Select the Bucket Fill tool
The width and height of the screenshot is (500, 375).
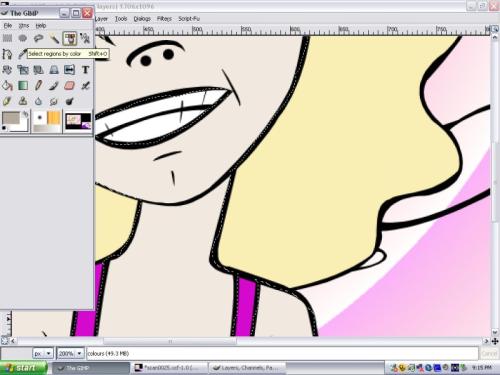click(x=7, y=86)
